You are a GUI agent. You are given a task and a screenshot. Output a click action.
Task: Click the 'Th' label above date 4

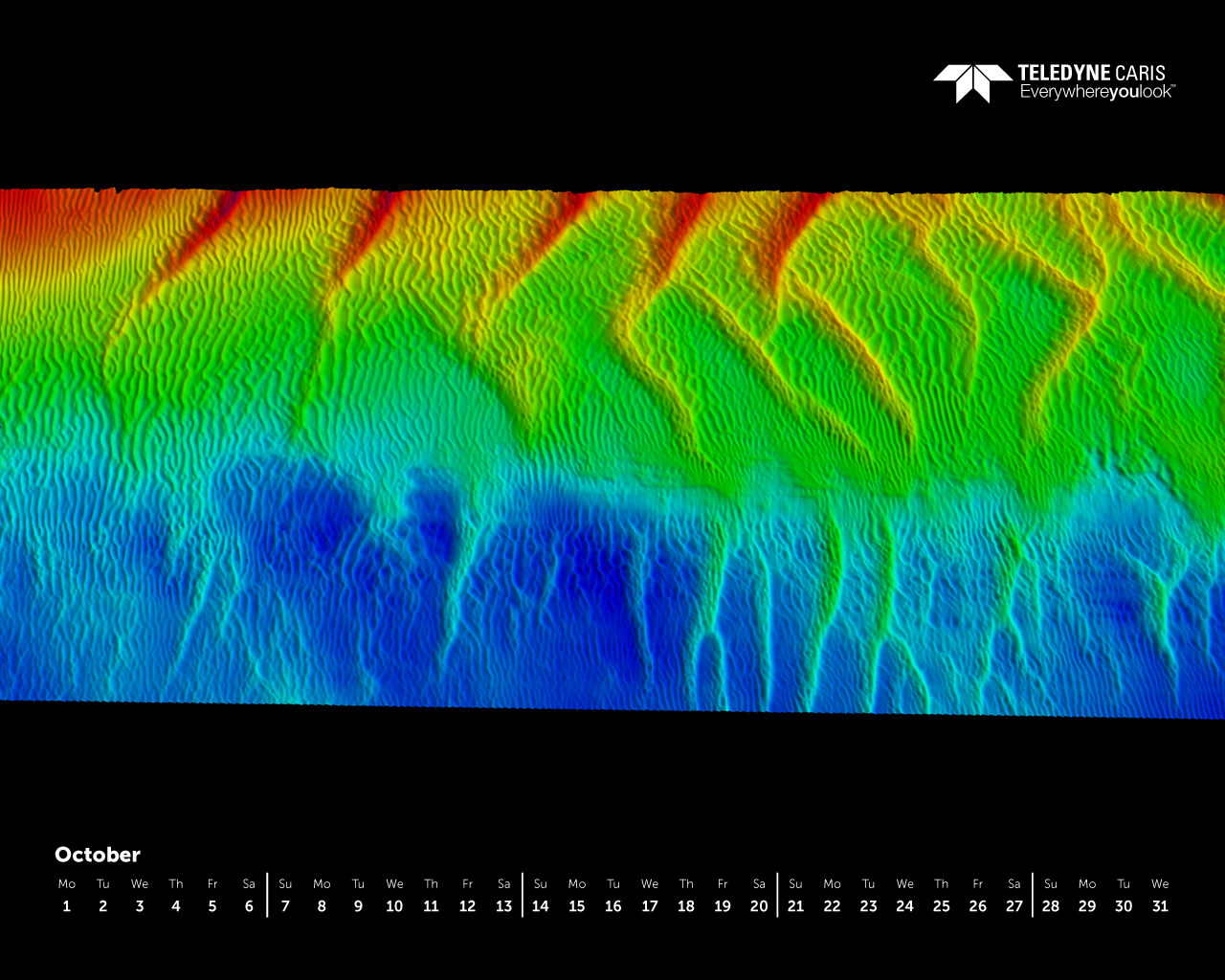(176, 883)
